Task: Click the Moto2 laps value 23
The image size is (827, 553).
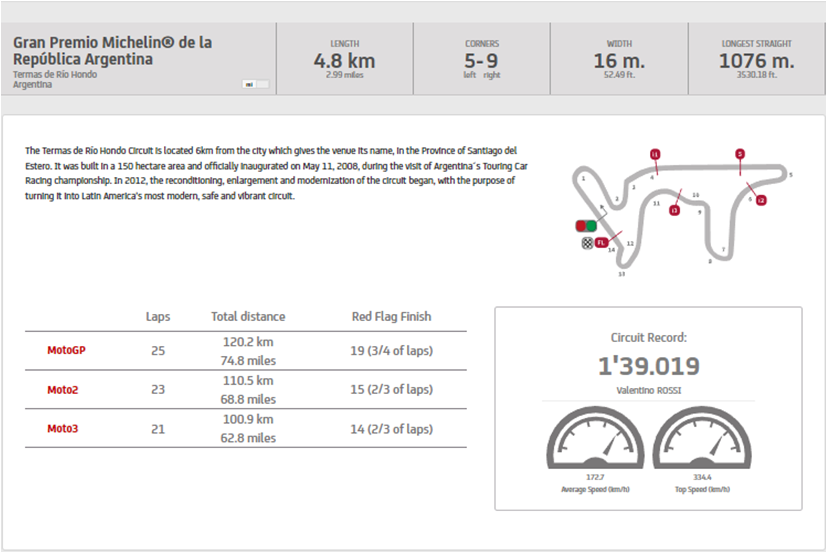Action: 158,389
